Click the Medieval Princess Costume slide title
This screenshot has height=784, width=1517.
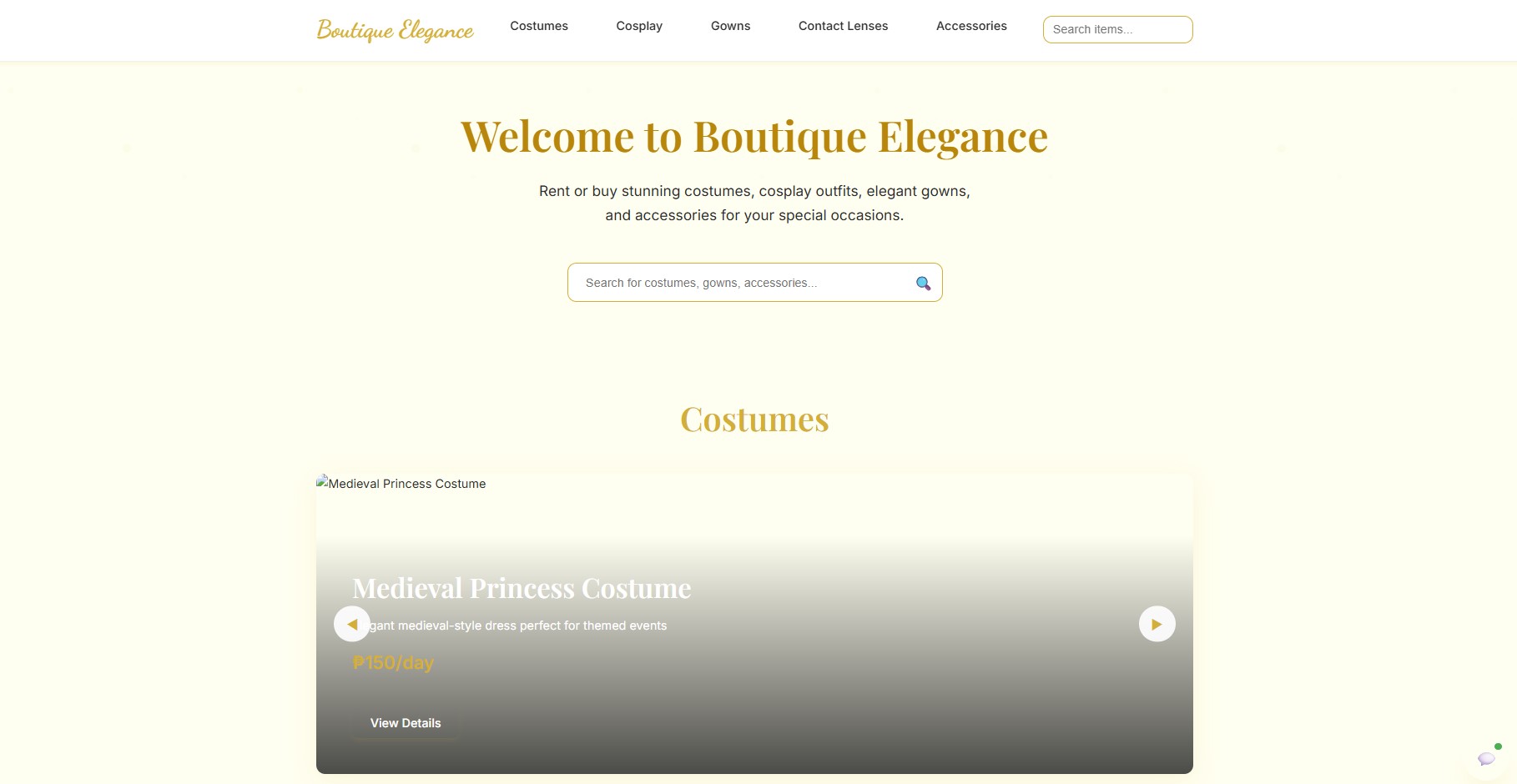(522, 589)
